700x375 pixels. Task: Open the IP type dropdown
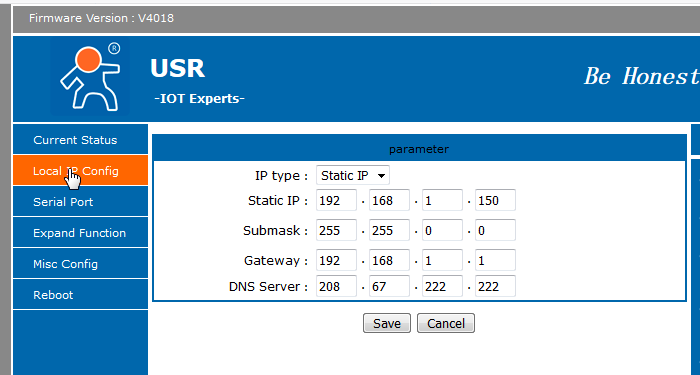point(353,175)
